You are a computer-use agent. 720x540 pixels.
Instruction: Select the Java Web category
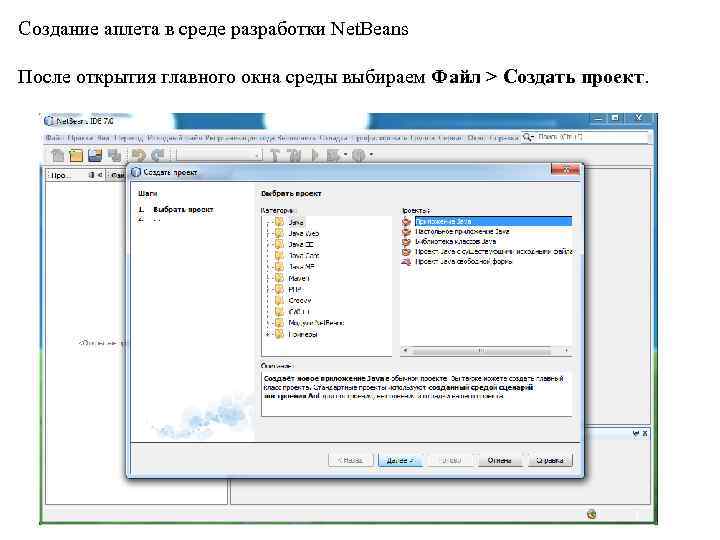pyautogui.click(x=304, y=233)
